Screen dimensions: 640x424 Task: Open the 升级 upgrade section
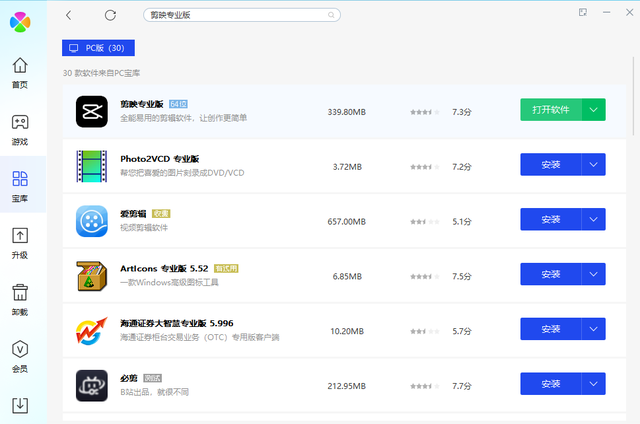(x=20, y=243)
